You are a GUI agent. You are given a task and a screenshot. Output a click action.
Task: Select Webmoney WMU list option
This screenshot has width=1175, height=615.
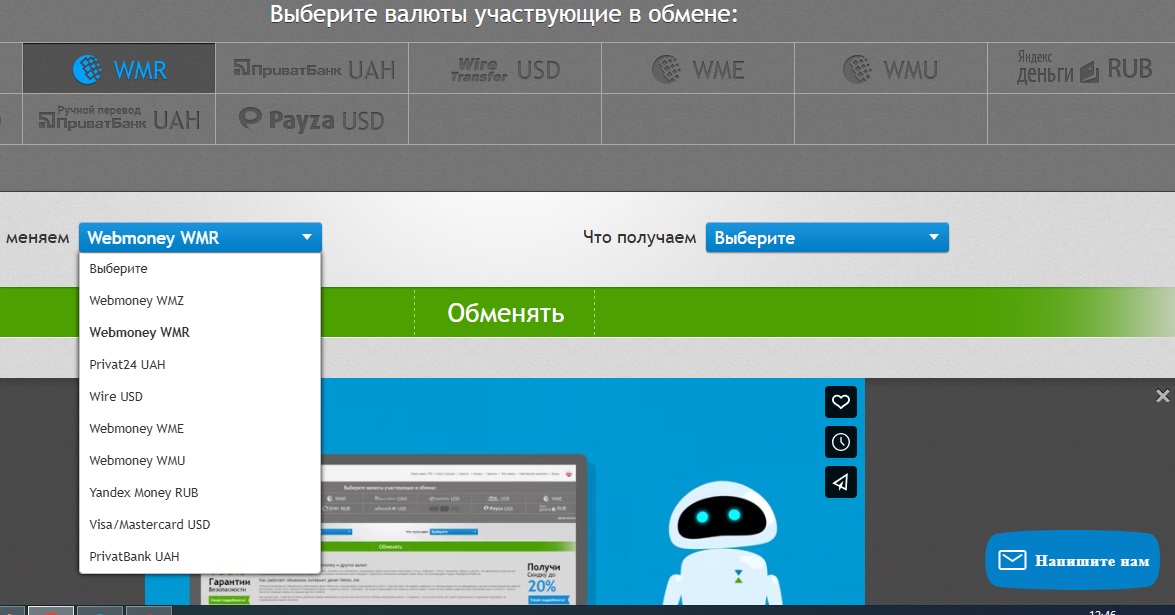click(200, 460)
